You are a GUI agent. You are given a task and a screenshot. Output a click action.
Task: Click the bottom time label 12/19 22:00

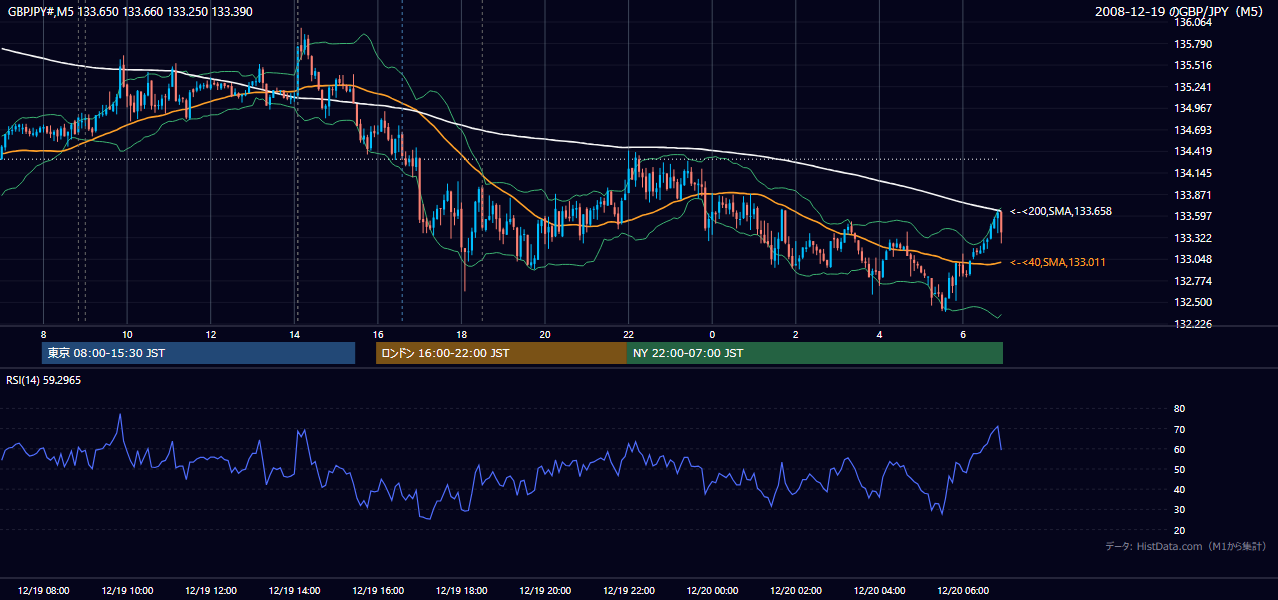628,591
